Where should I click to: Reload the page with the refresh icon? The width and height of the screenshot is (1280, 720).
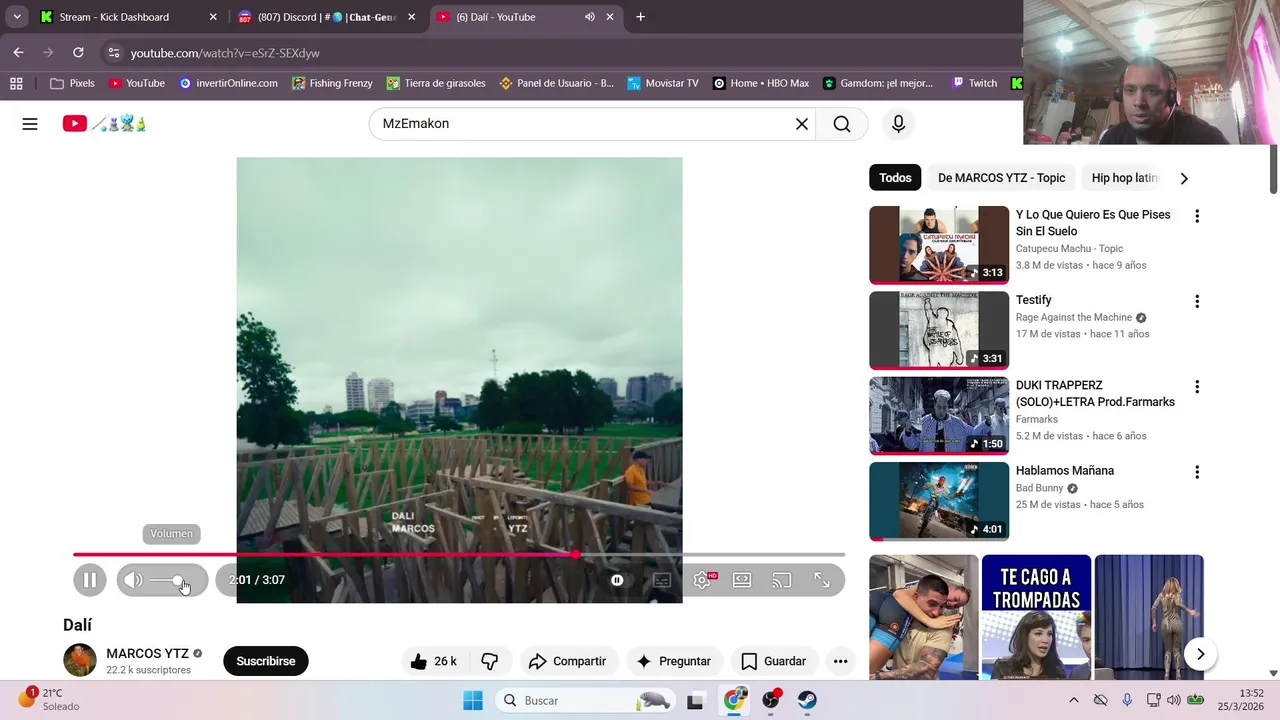click(x=78, y=52)
